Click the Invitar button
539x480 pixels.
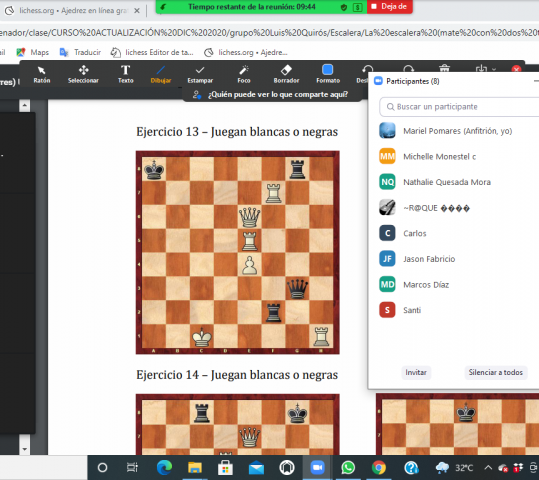pos(416,372)
